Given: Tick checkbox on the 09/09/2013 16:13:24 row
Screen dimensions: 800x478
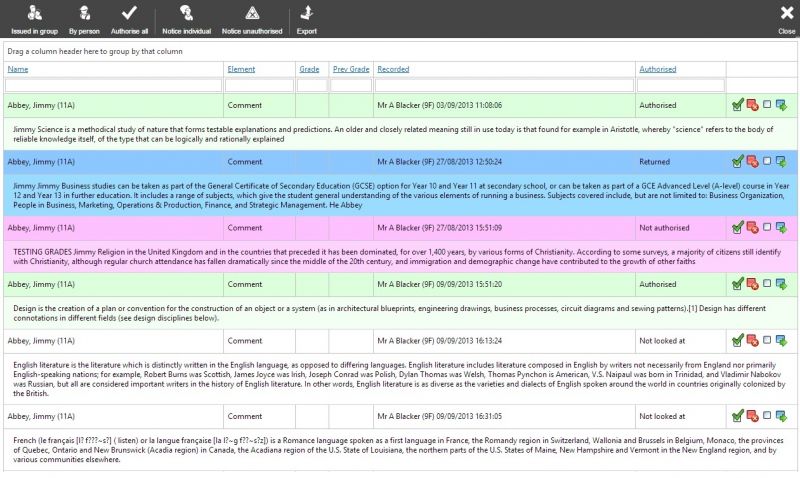Looking at the screenshot, I should pos(767,340).
